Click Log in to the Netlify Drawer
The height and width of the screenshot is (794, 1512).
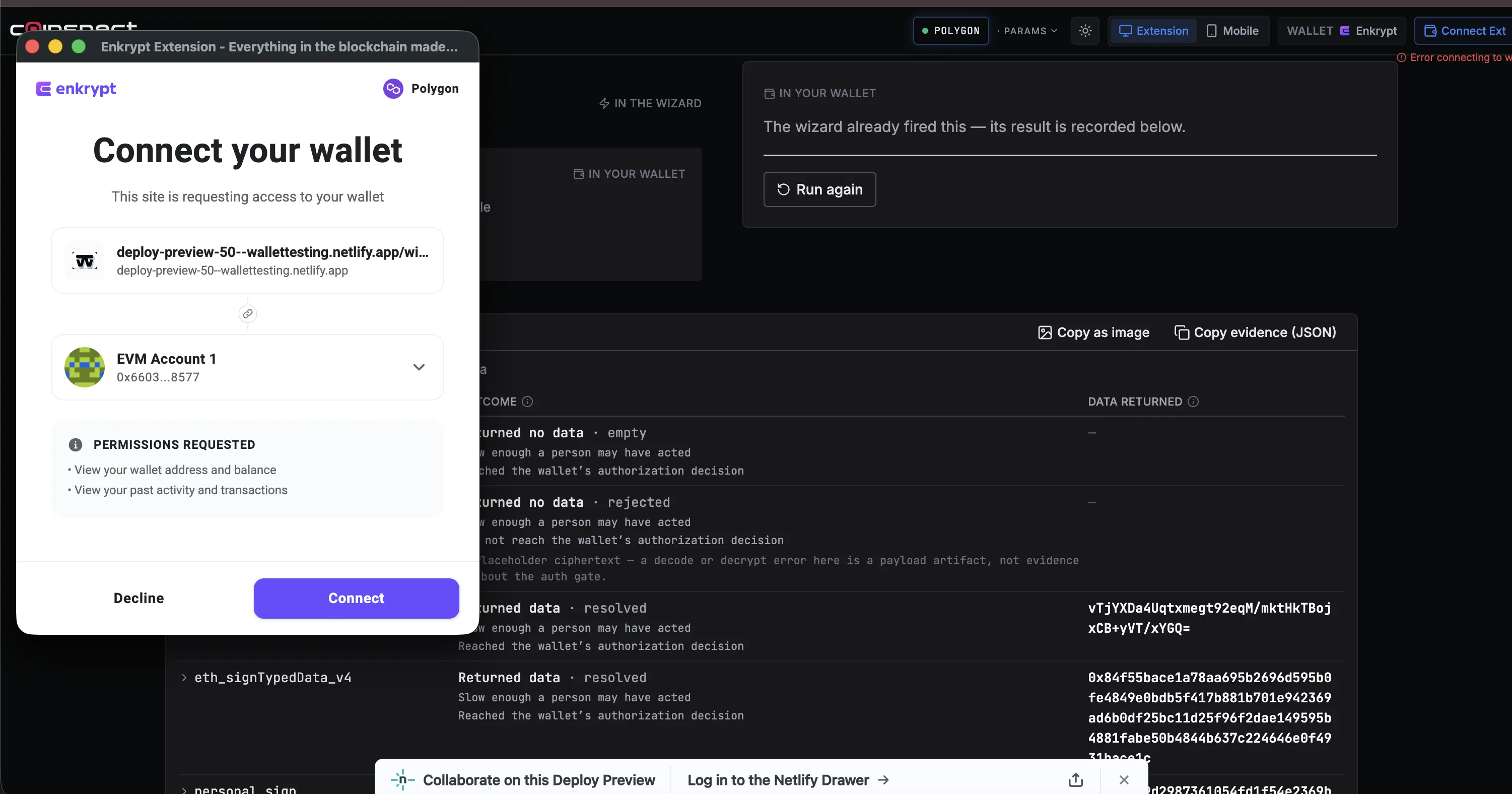(x=788, y=780)
